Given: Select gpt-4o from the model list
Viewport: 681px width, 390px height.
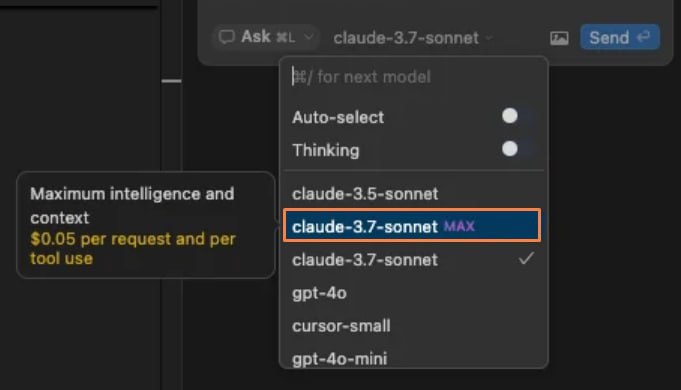Looking at the screenshot, I should [412, 293].
